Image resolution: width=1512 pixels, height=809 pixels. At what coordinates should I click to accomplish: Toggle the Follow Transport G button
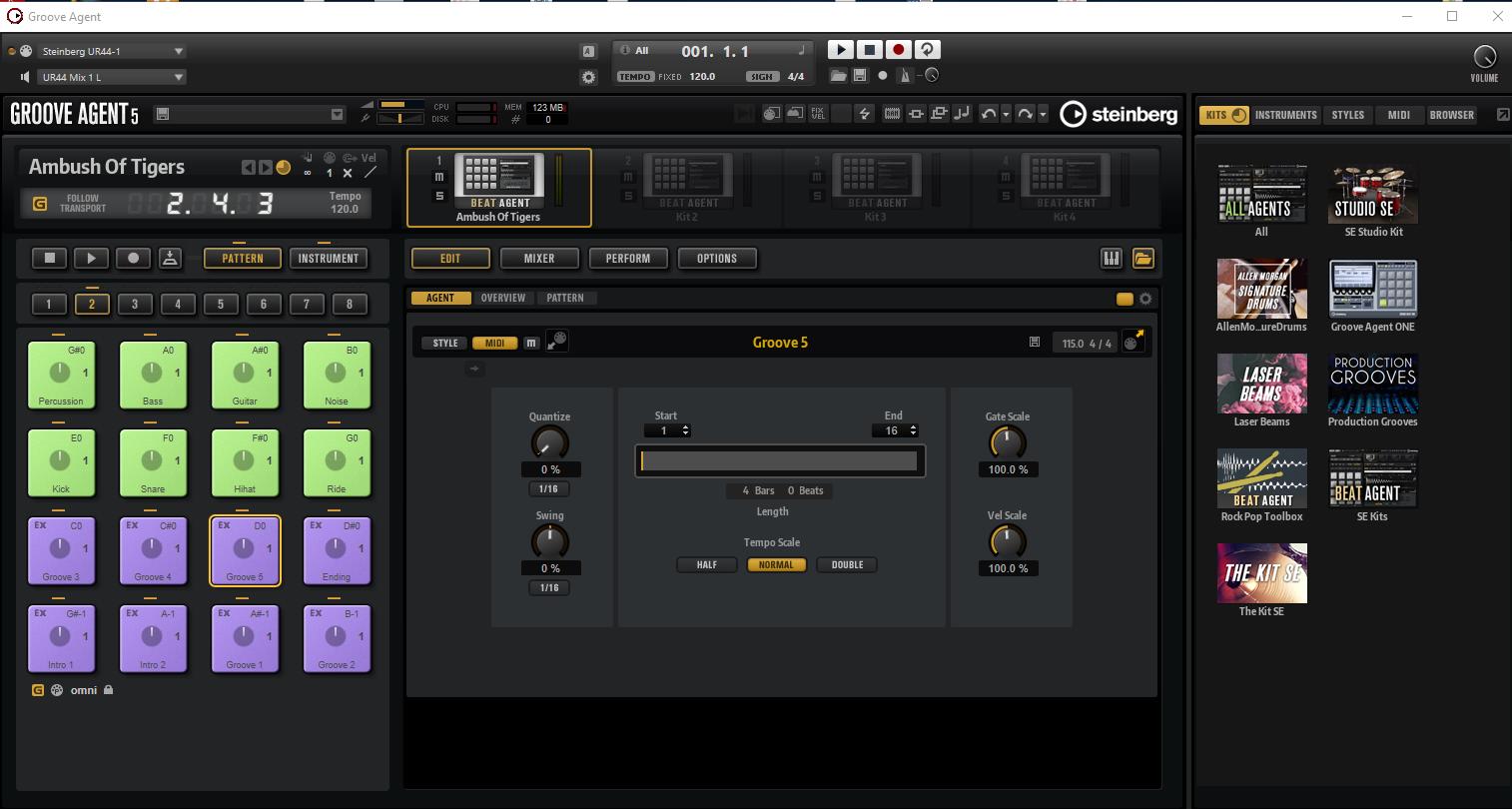tap(40, 204)
